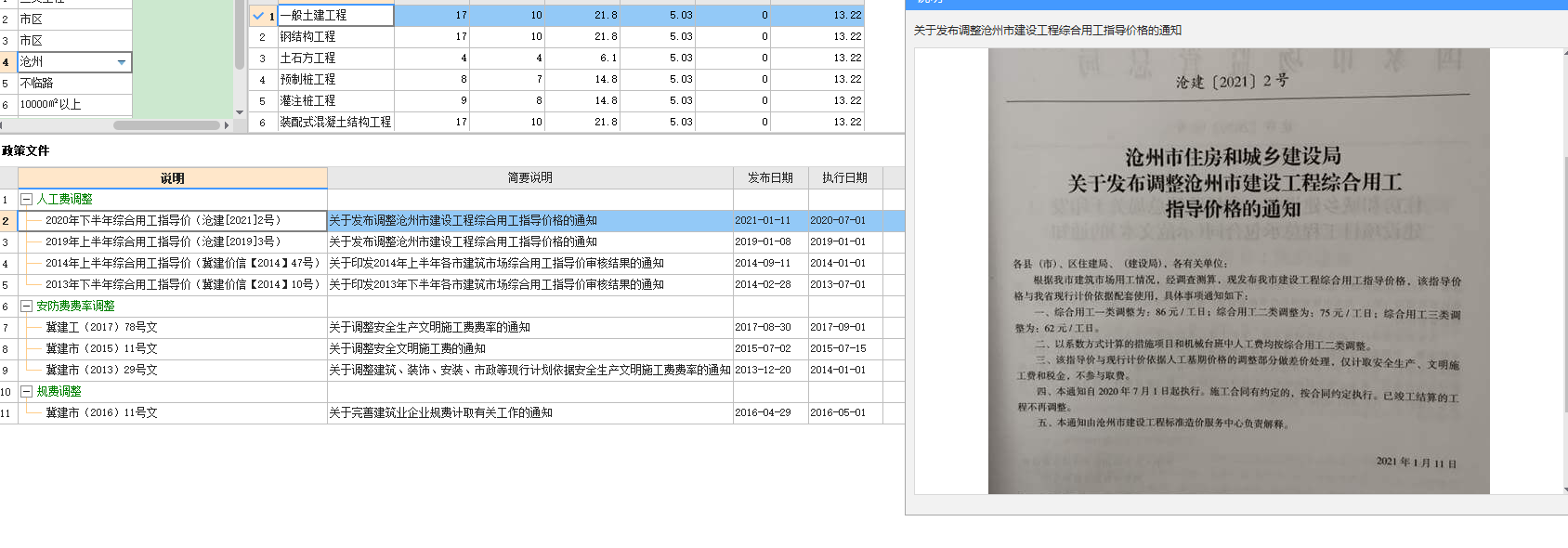
Task: Select the 预制桩工程 row
Action: pyautogui.click(x=555, y=79)
